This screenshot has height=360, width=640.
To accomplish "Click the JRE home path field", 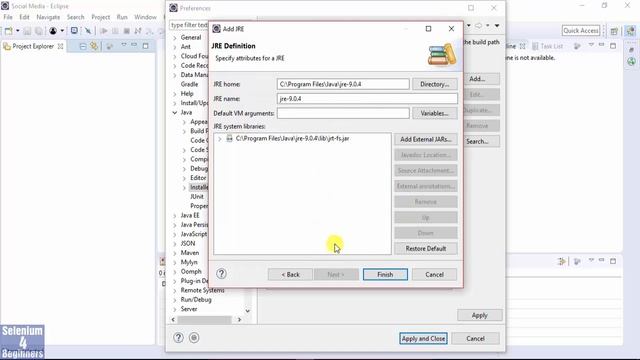I will click(343, 84).
